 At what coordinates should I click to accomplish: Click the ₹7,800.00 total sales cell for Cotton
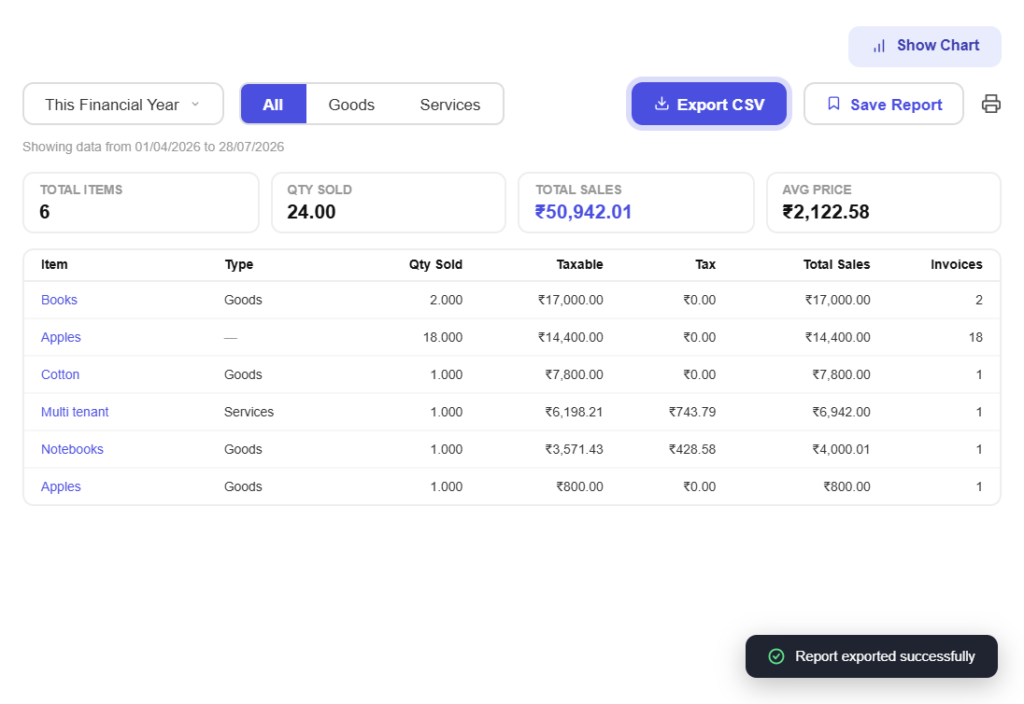pyautogui.click(x=840, y=374)
